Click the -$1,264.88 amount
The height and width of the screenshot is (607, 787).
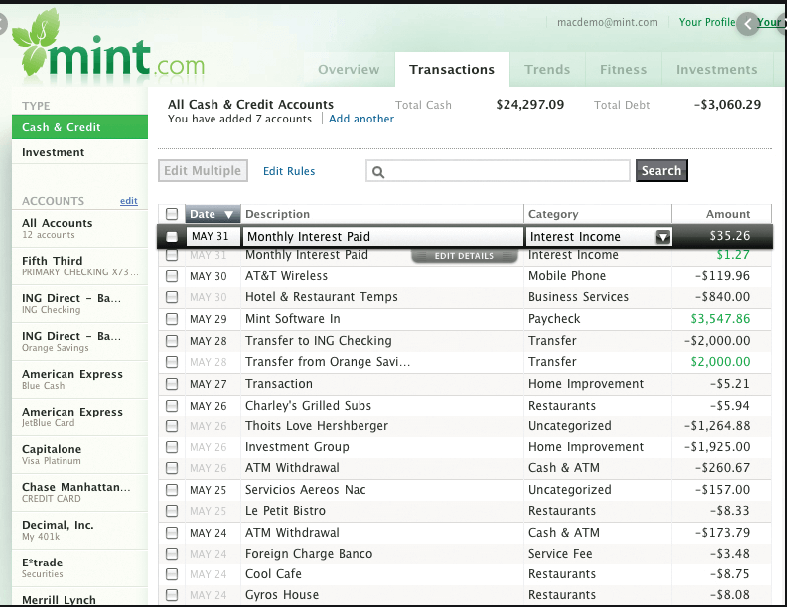(x=717, y=426)
